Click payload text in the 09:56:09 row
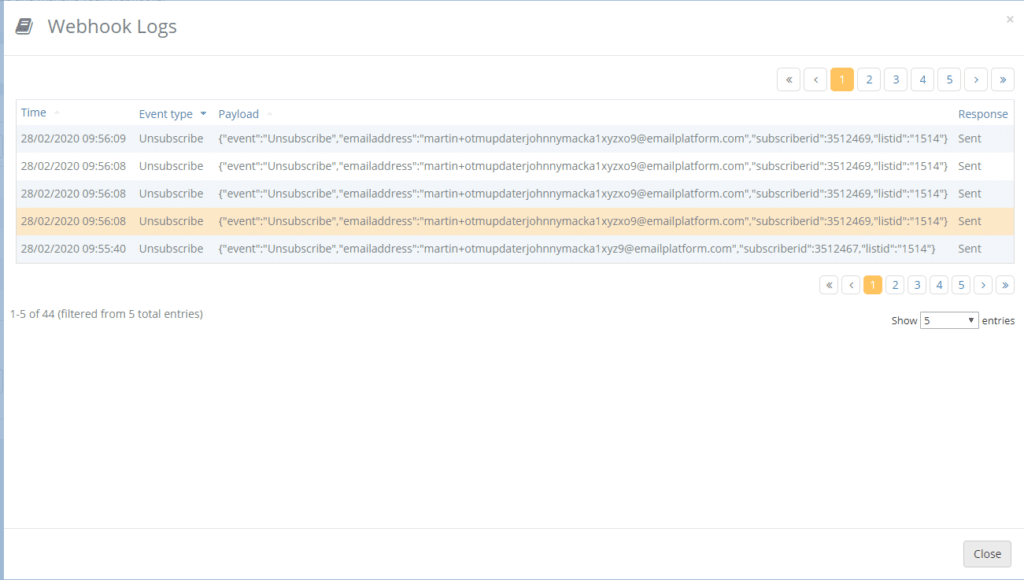The height and width of the screenshot is (580, 1024). (x=583, y=138)
